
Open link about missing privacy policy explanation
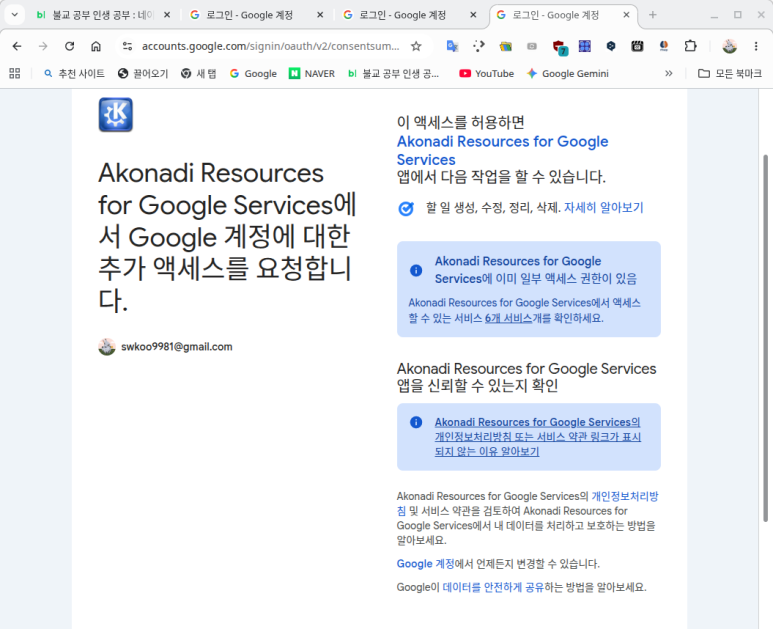click(537, 437)
